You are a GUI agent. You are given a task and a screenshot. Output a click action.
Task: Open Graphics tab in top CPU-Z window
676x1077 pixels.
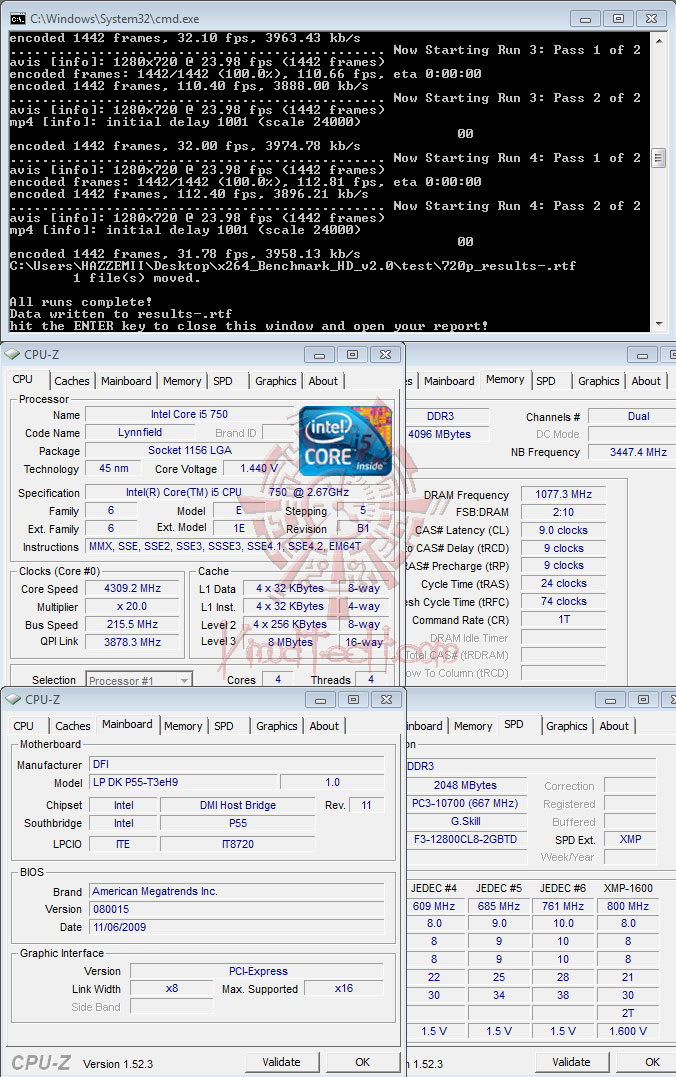click(275, 381)
